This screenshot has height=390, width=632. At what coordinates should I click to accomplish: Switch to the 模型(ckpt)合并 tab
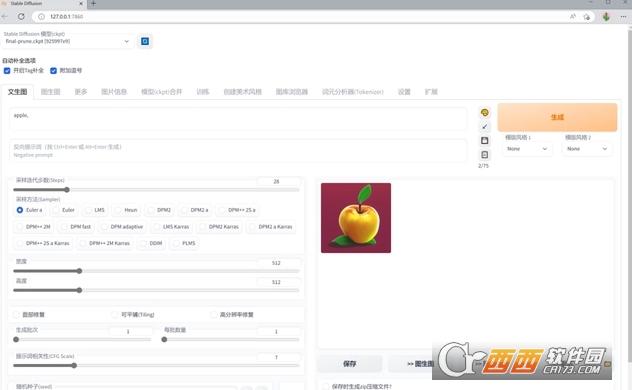161,92
